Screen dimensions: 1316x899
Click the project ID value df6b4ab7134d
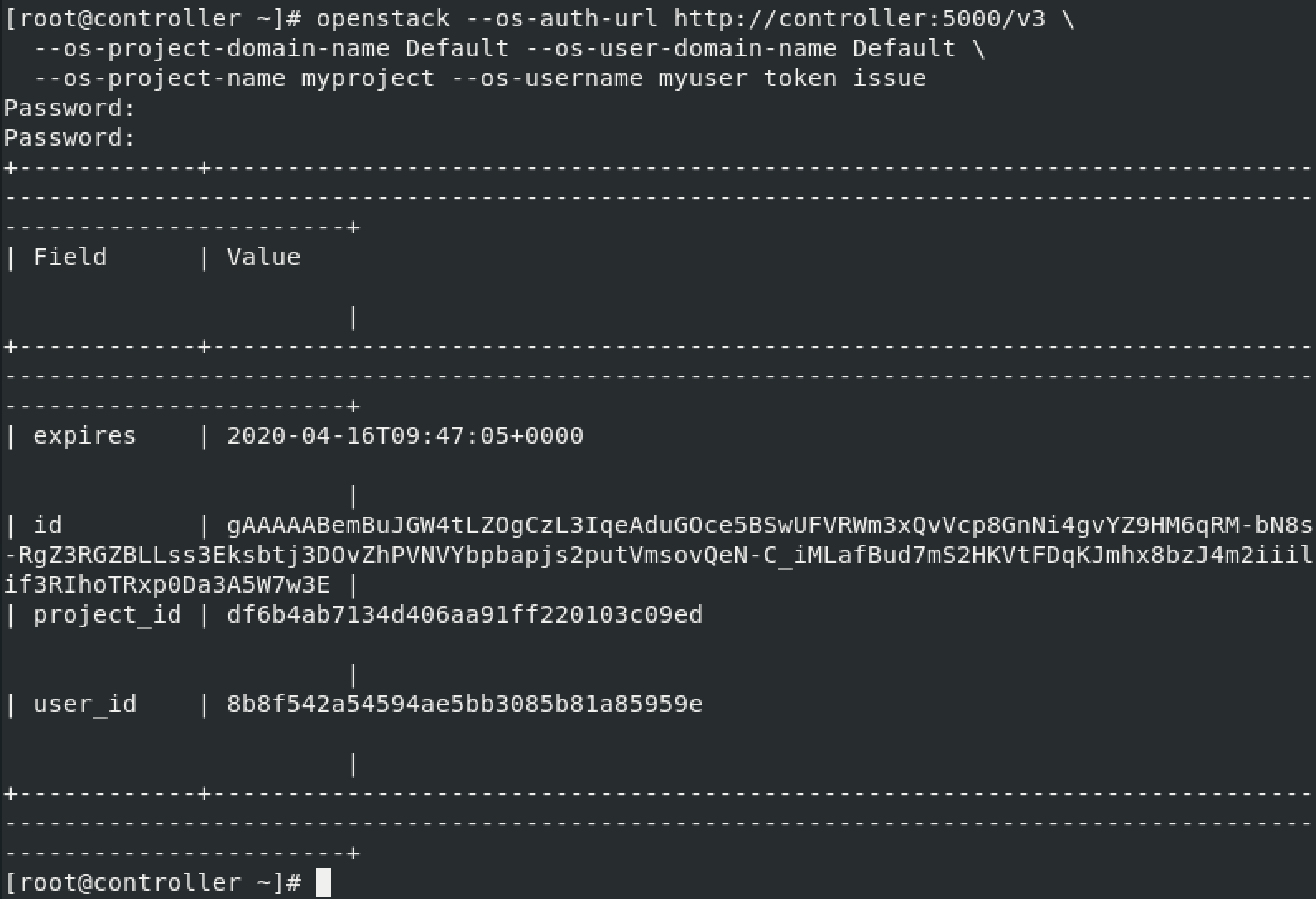[465, 614]
